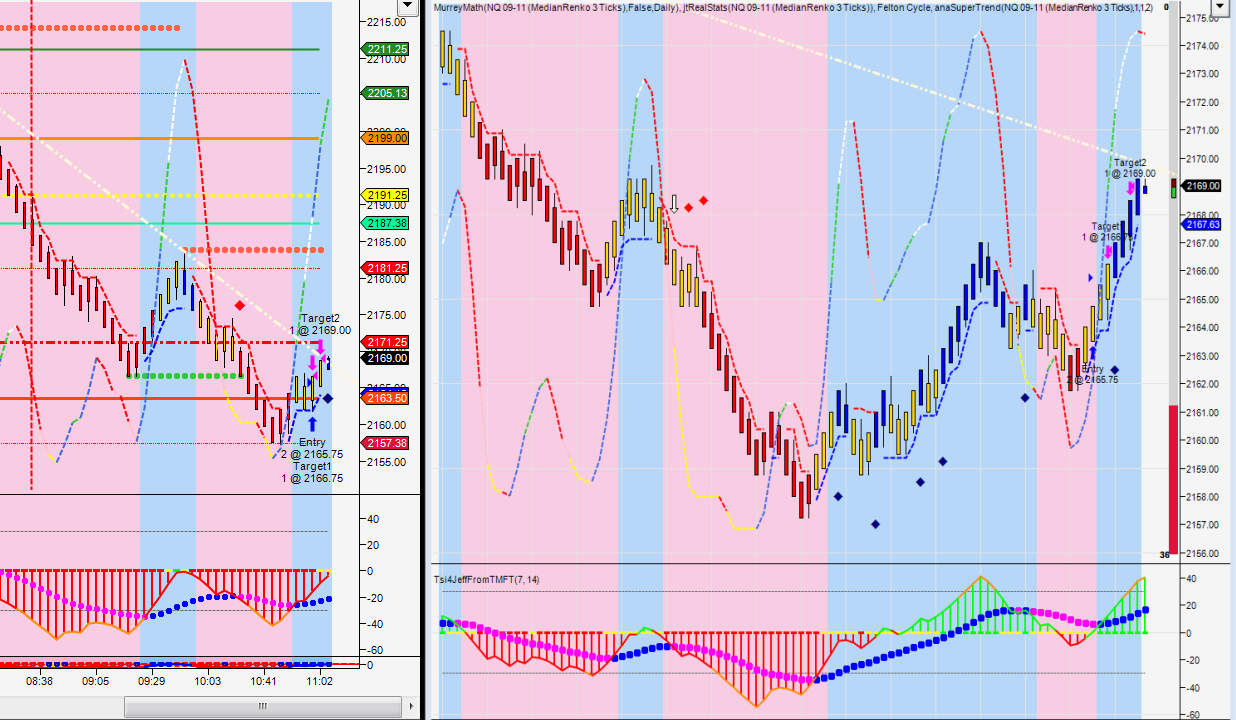1236x720 pixels.
Task: Click the red diamond marker in left chart
Action: click(x=239, y=306)
